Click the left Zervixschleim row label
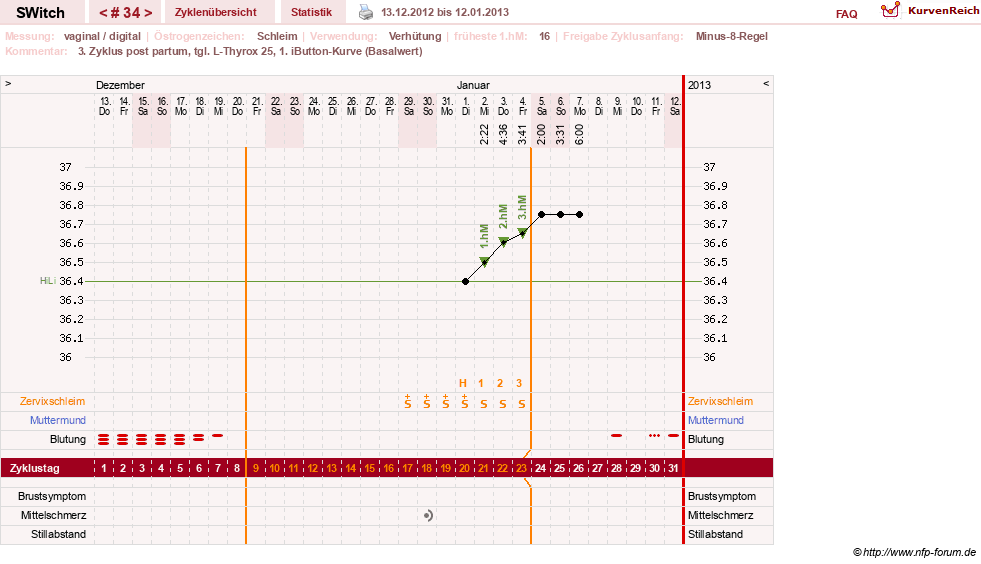The height and width of the screenshot is (564, 981). [53, 401]
